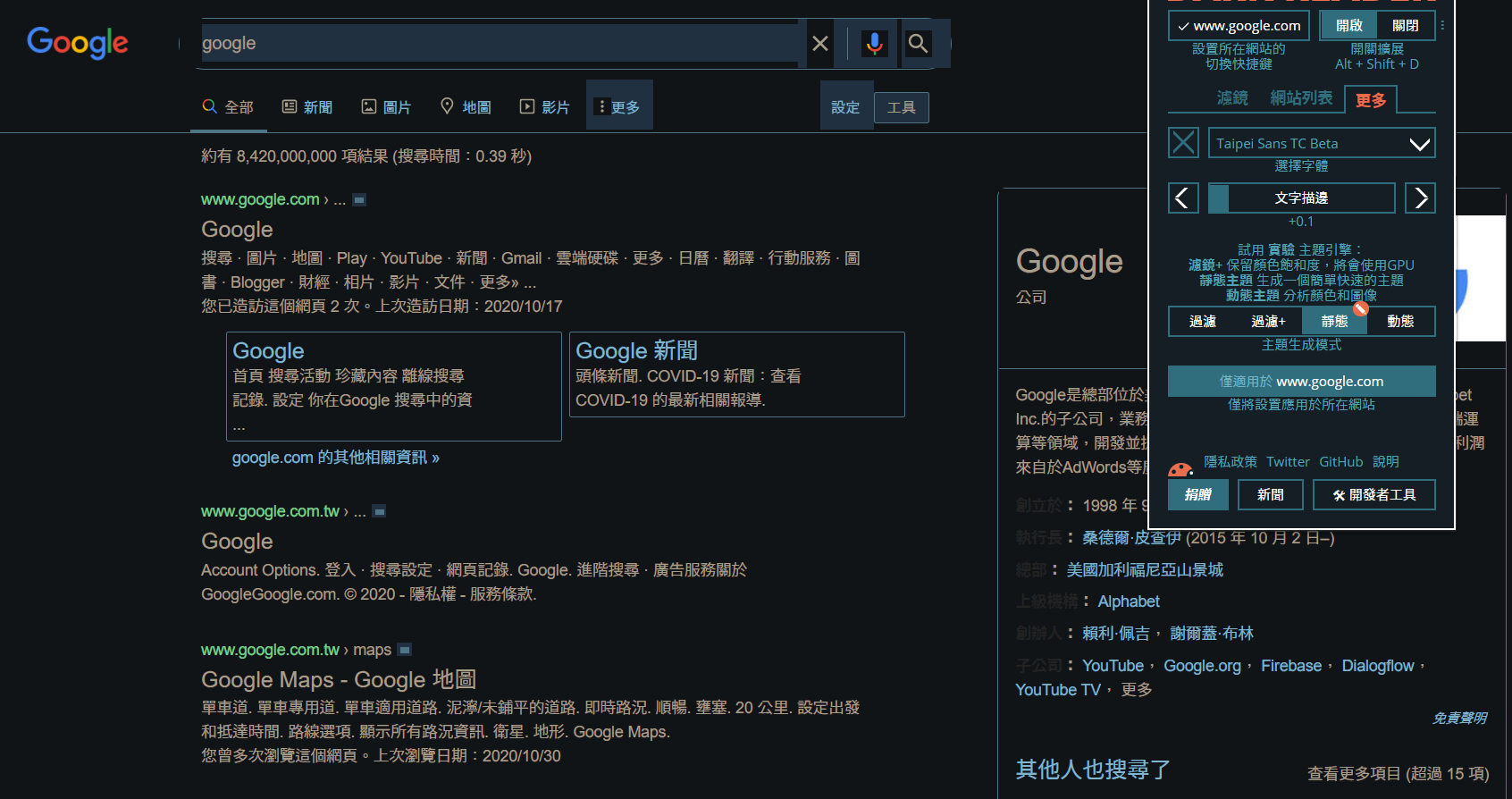
Task: Switch to the 圖片 results tab
Action: tap(386, 106)
